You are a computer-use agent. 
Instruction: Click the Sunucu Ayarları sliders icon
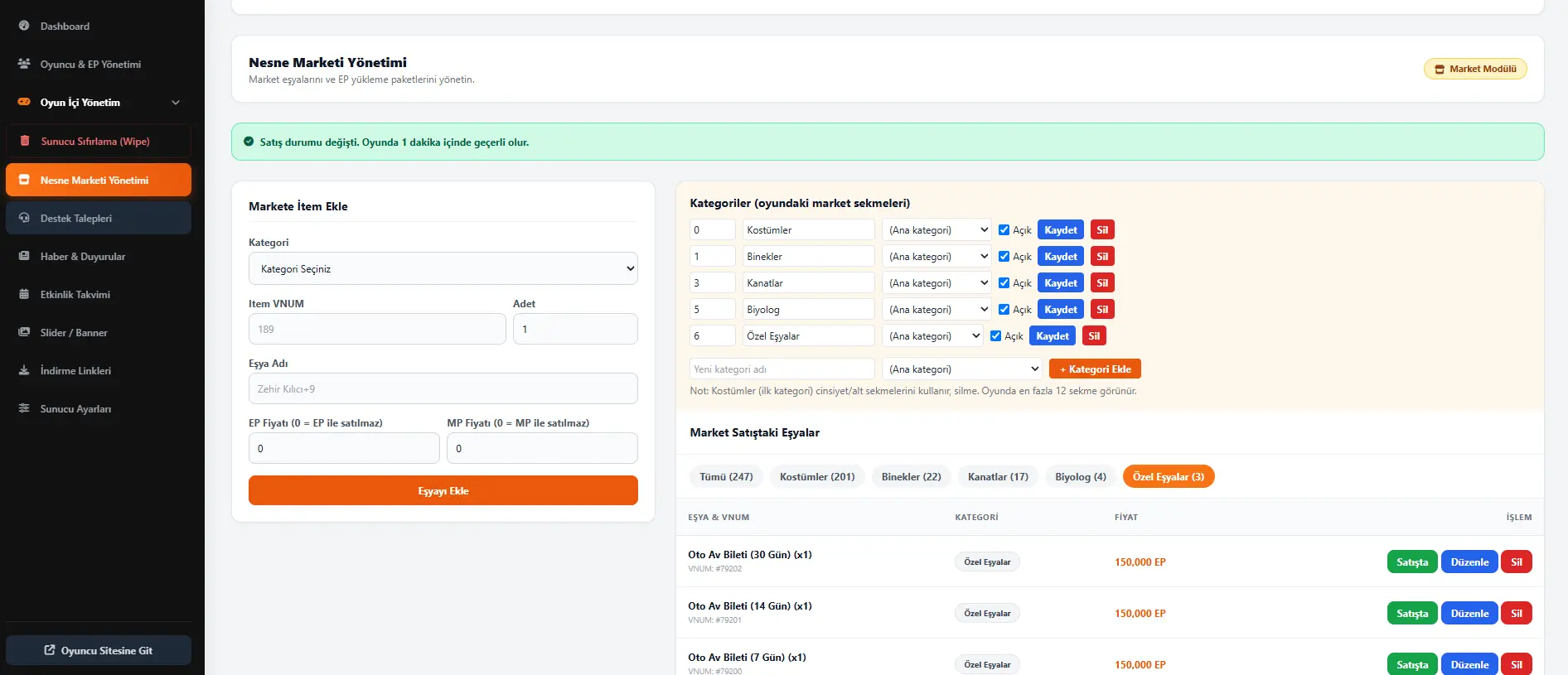(24, 408)
